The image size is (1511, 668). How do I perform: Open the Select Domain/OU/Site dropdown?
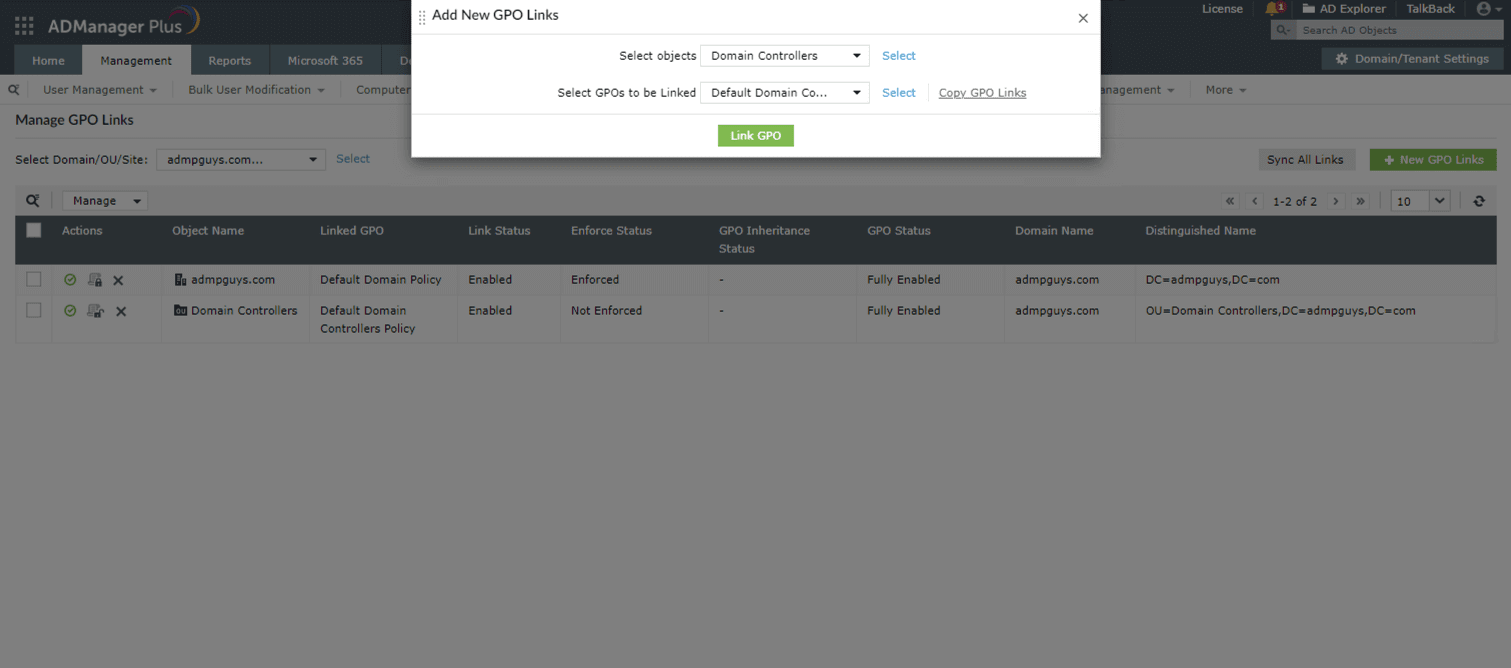(x=241, y=160)
